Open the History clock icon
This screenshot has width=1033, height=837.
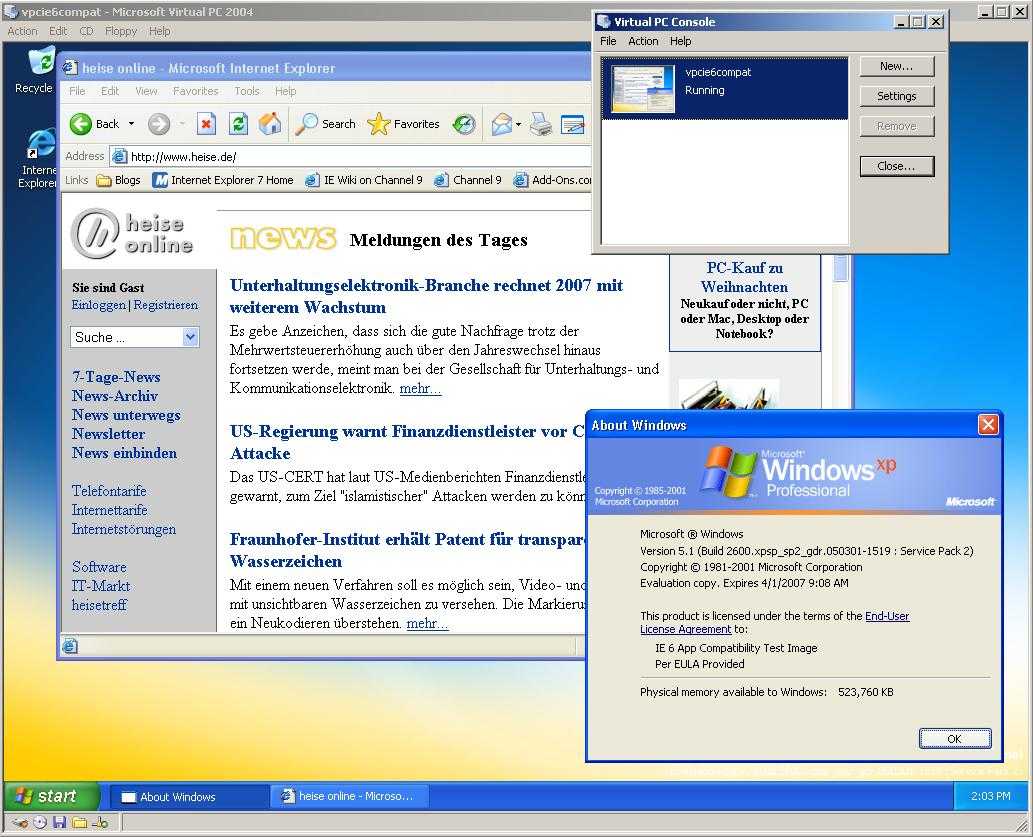coord(464,124)
